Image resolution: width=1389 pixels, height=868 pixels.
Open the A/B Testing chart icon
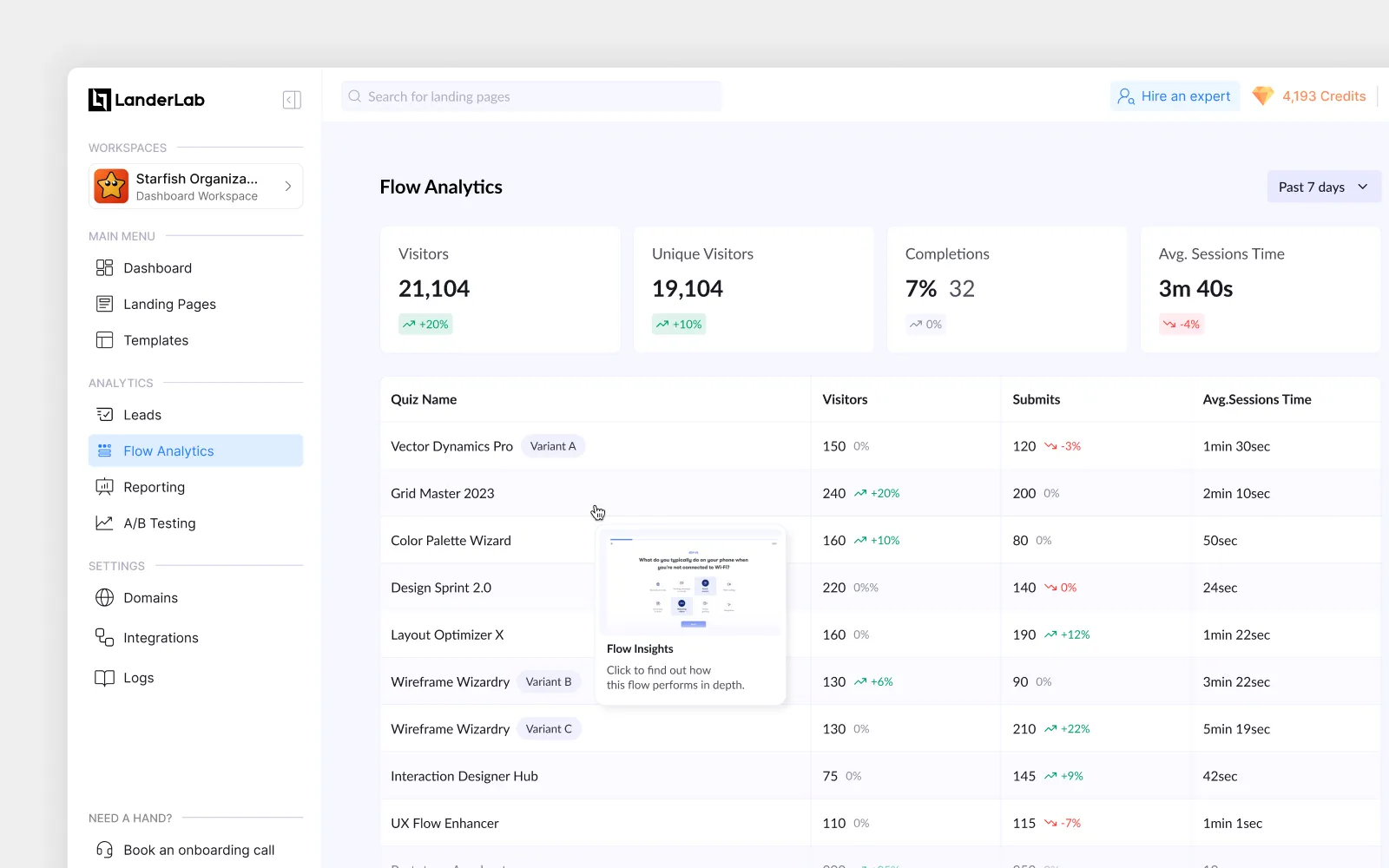[104, 523]
